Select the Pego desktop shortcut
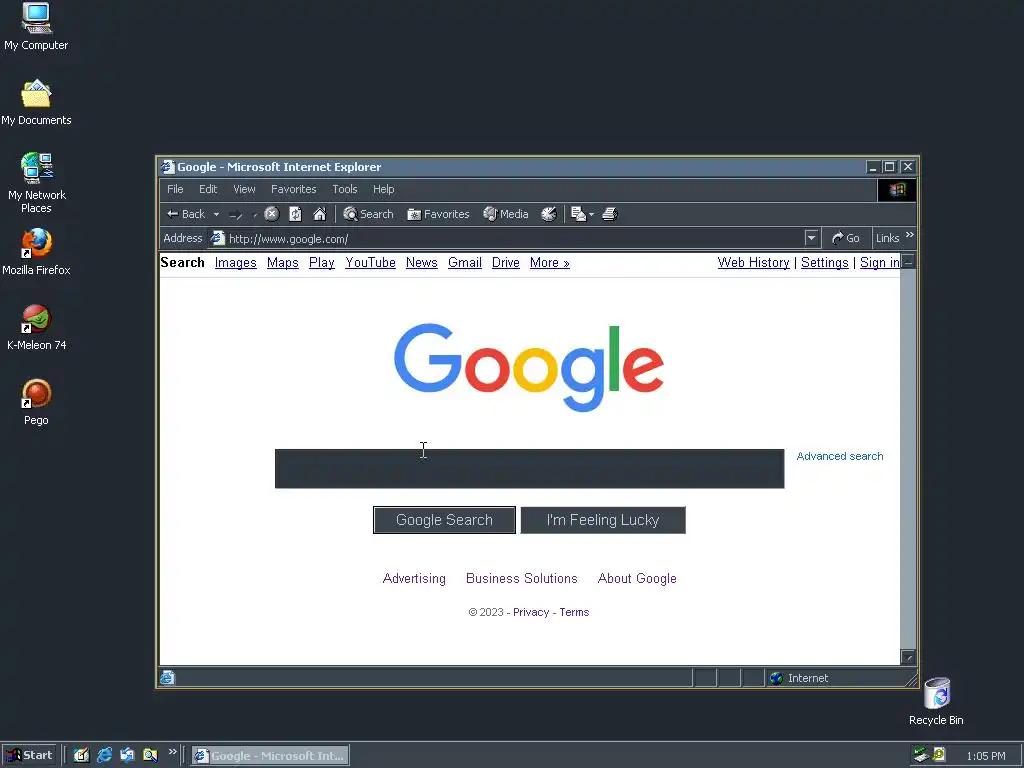 [x=36, y=402]
